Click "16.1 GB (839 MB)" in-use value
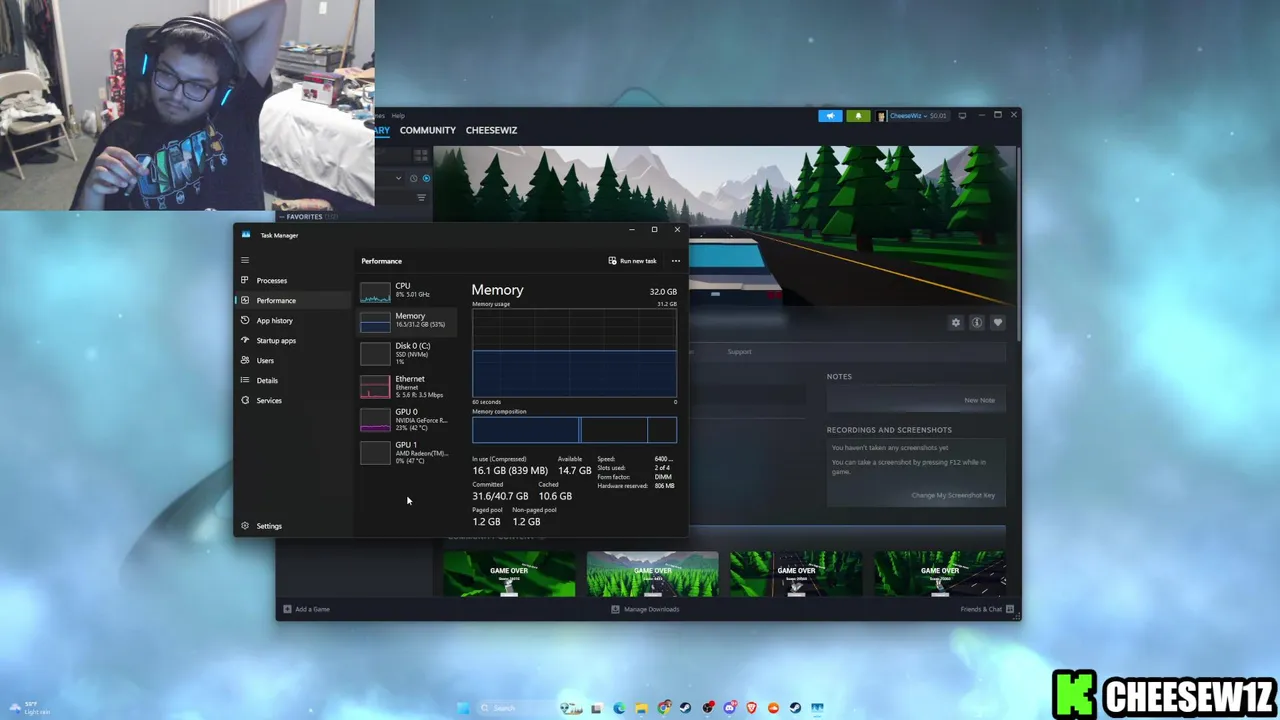 pos(510,471)
